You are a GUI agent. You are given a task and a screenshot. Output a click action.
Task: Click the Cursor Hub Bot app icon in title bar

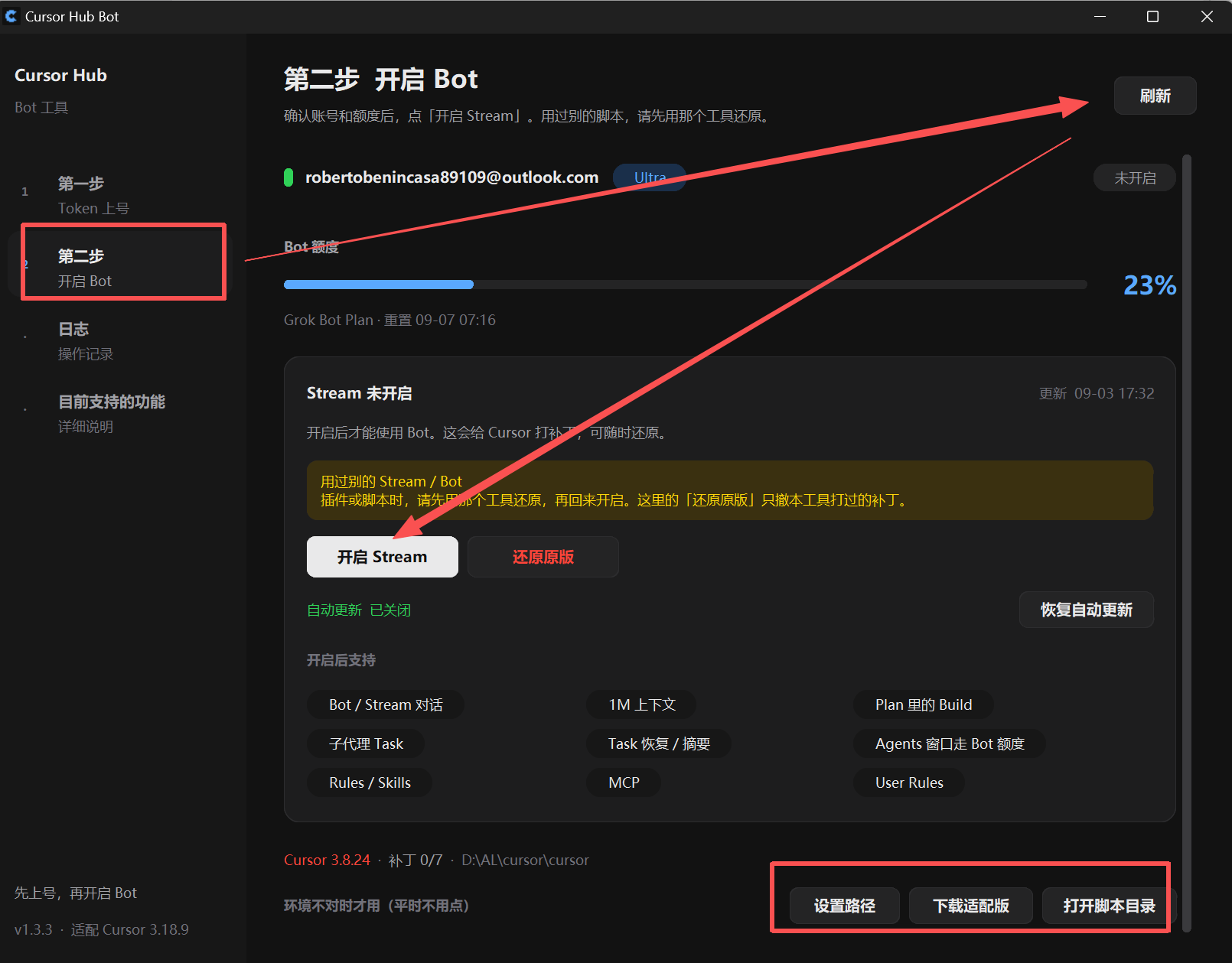11,16
